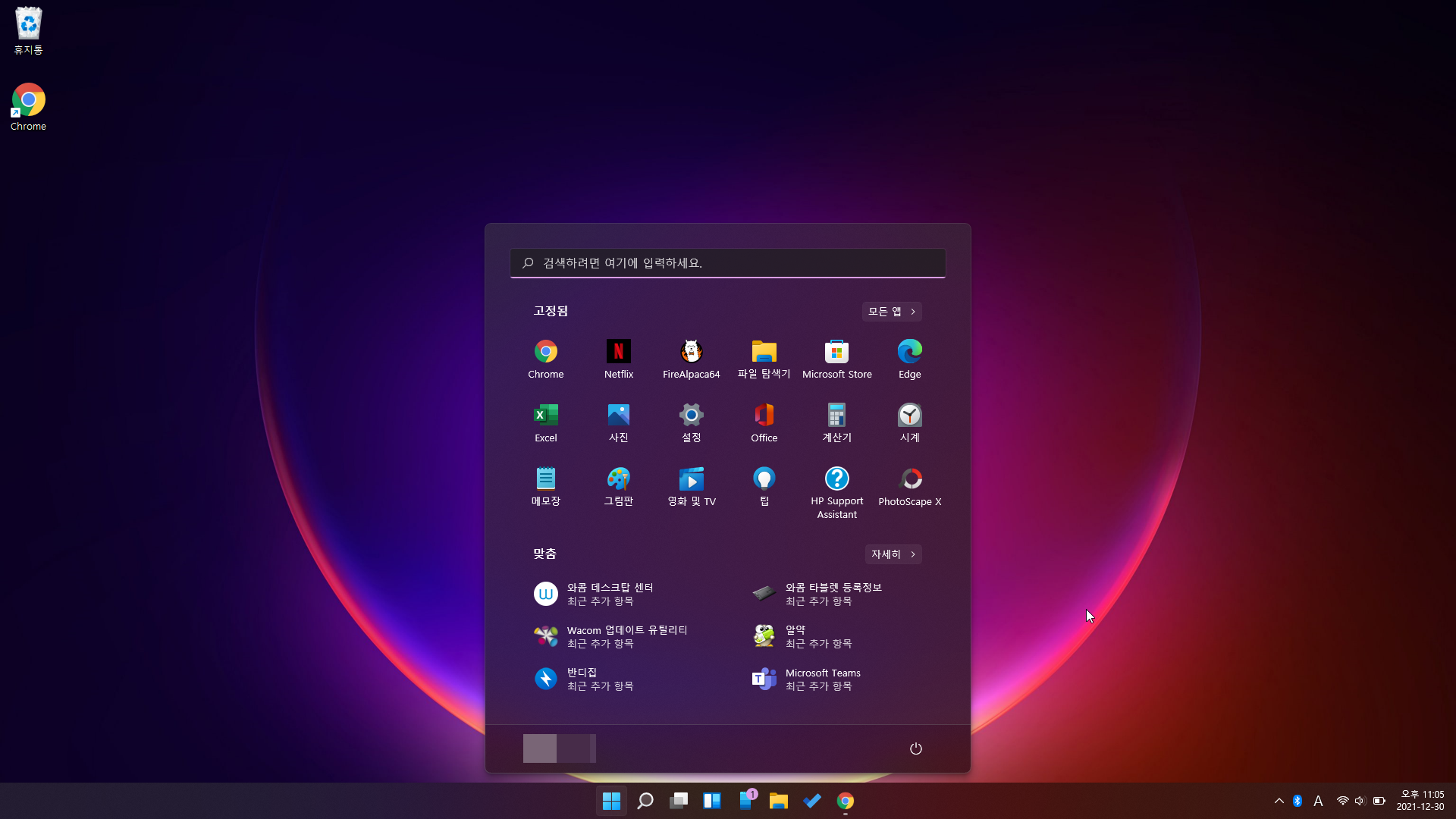
Task: Open 계산기 calculator app
Action: pyautogui.click(x=836, y=422)
